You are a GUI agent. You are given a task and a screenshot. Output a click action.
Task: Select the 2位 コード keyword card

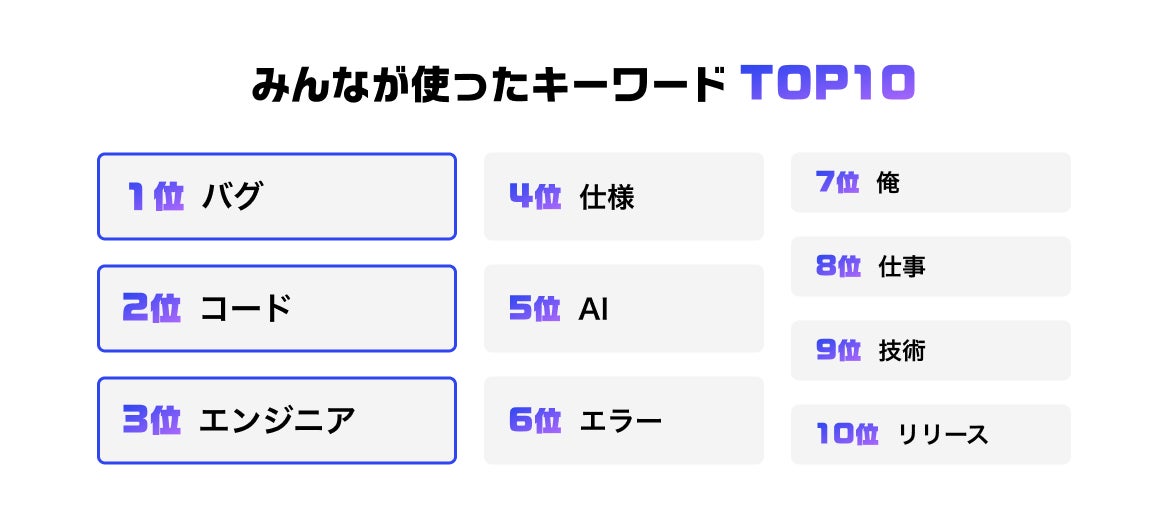(276, 308)
